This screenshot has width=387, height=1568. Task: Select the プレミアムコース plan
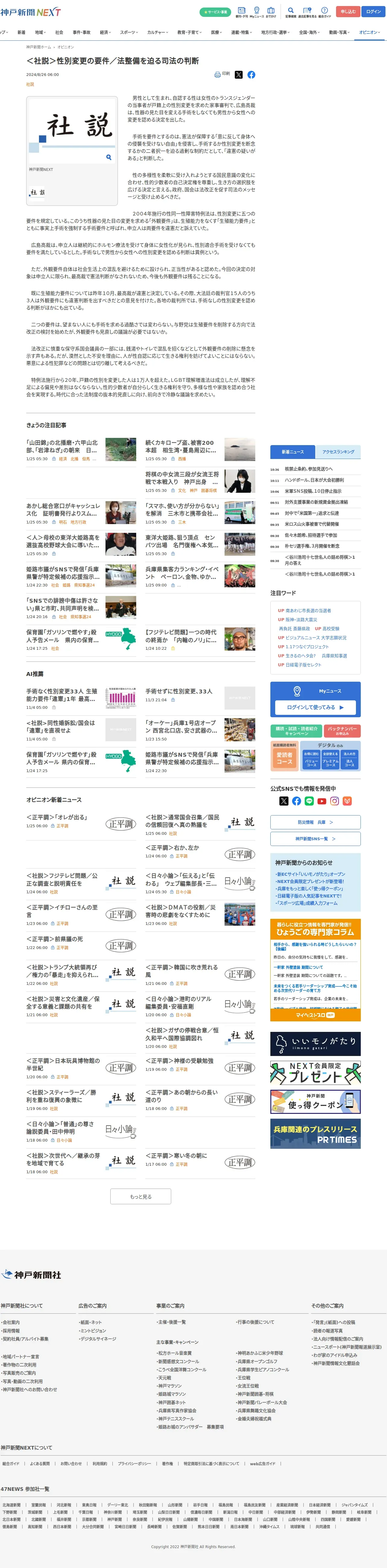point(330,759)
